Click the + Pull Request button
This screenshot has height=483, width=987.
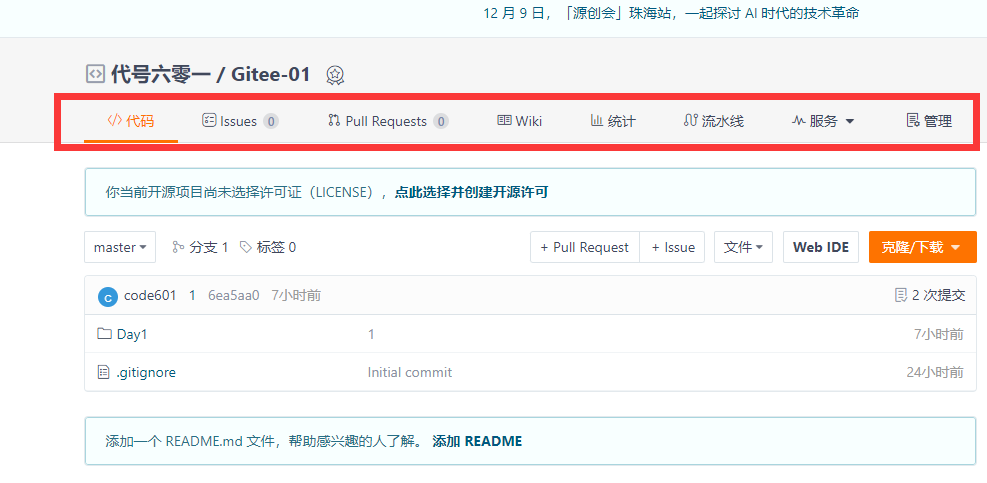(x=585, y=247)
